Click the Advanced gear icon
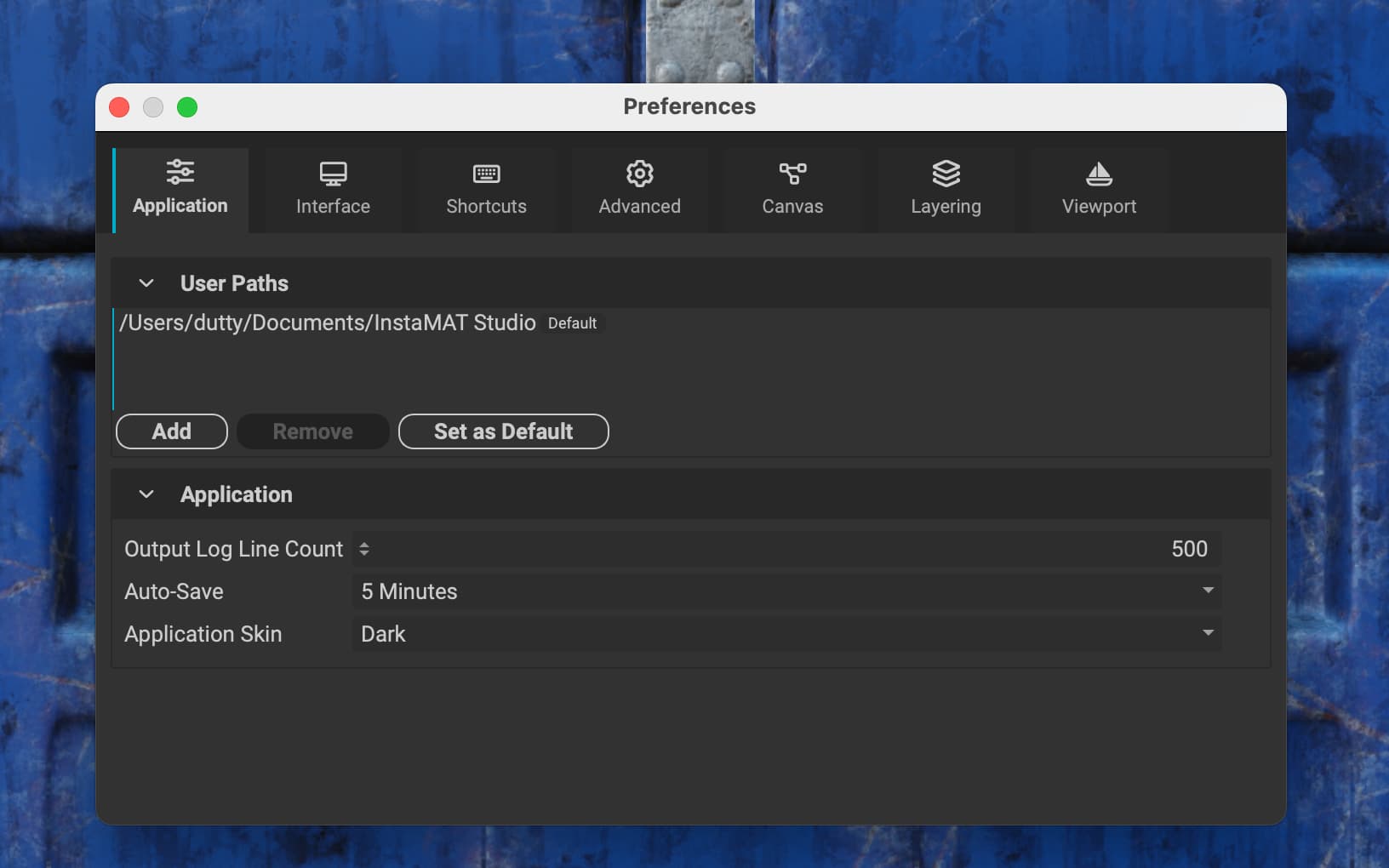This screenshot has width=1389, height=868. coord(639,174)
